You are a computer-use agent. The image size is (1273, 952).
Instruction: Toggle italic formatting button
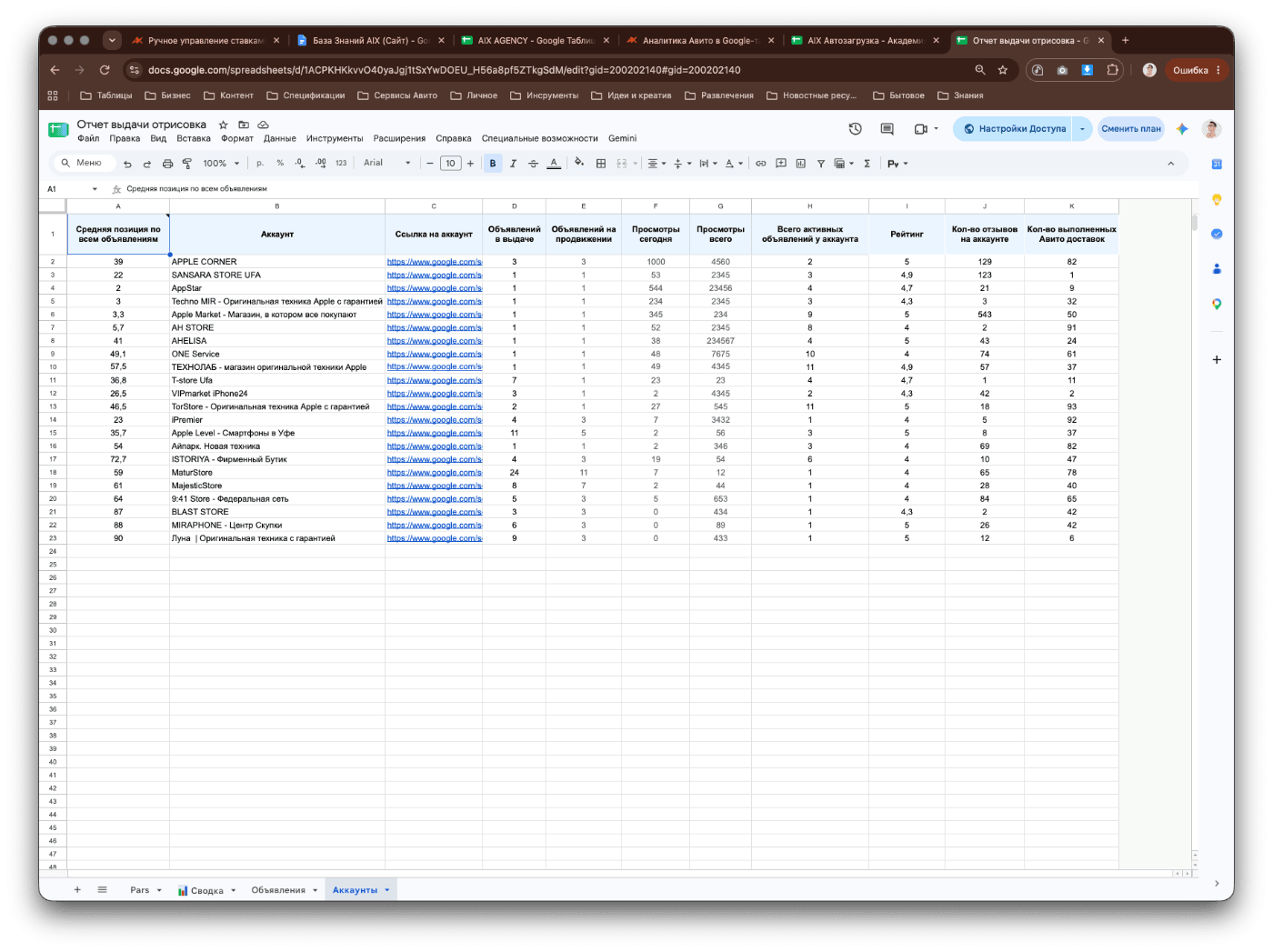click(513, 164)
